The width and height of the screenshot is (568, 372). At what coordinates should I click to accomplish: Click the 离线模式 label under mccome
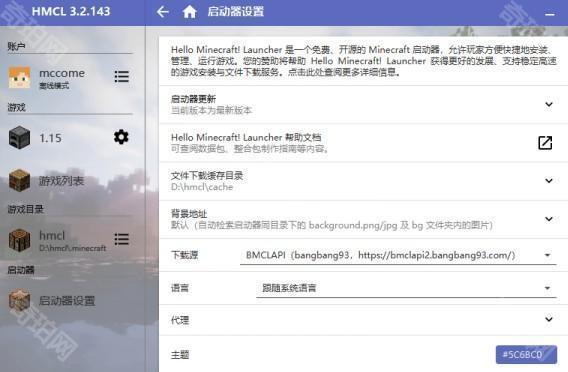54,86
